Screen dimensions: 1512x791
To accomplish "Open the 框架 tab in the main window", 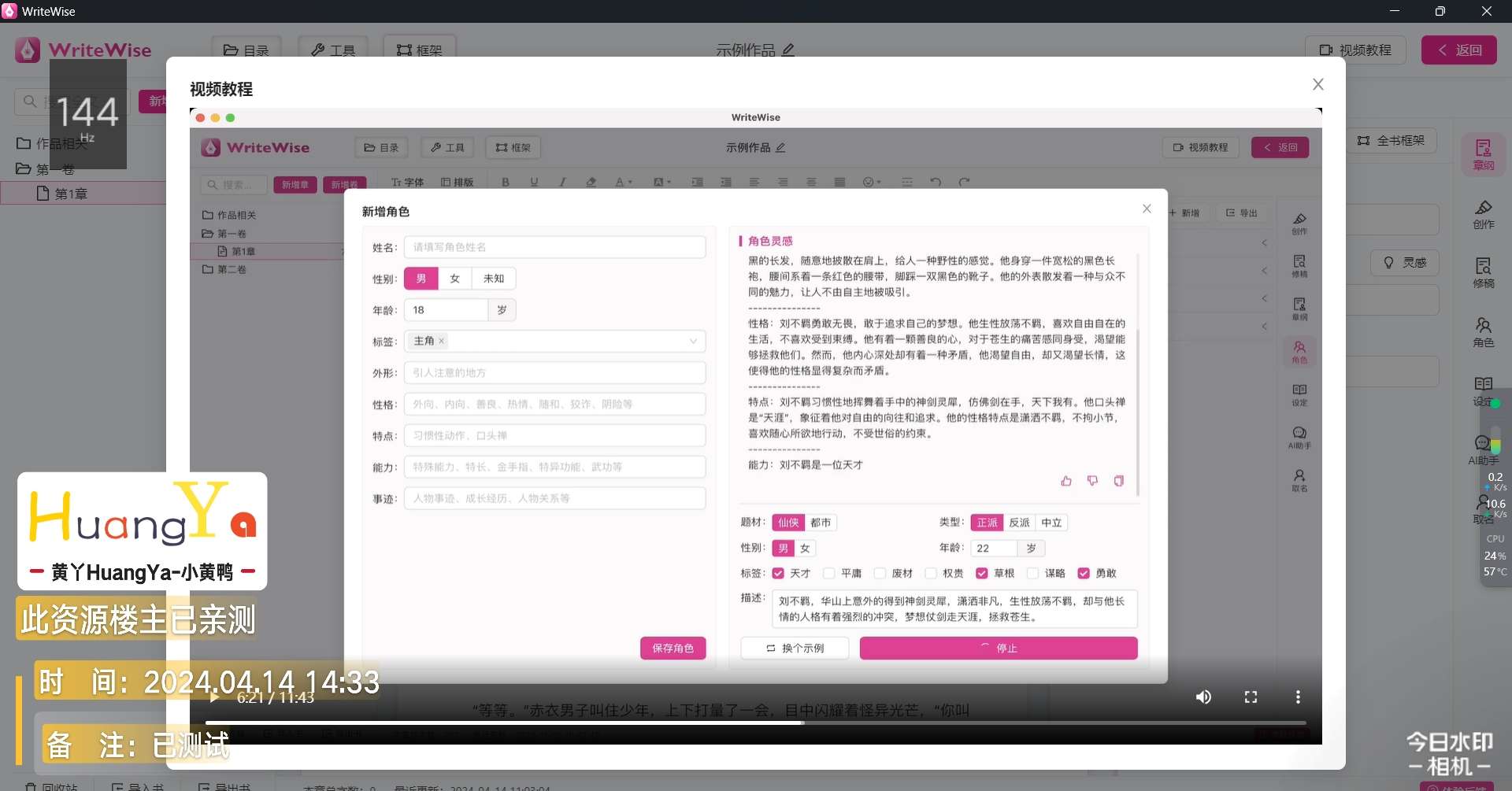I will click(419, 50).
